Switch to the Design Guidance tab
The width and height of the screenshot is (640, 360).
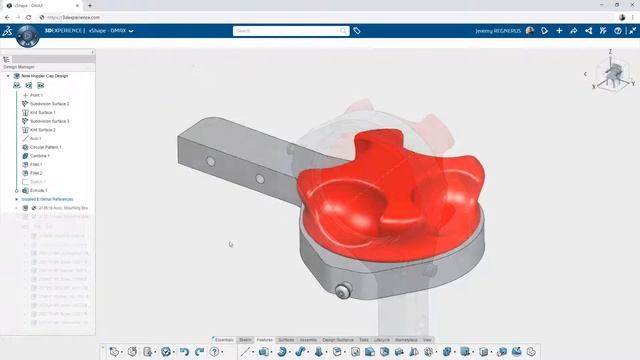338,340
